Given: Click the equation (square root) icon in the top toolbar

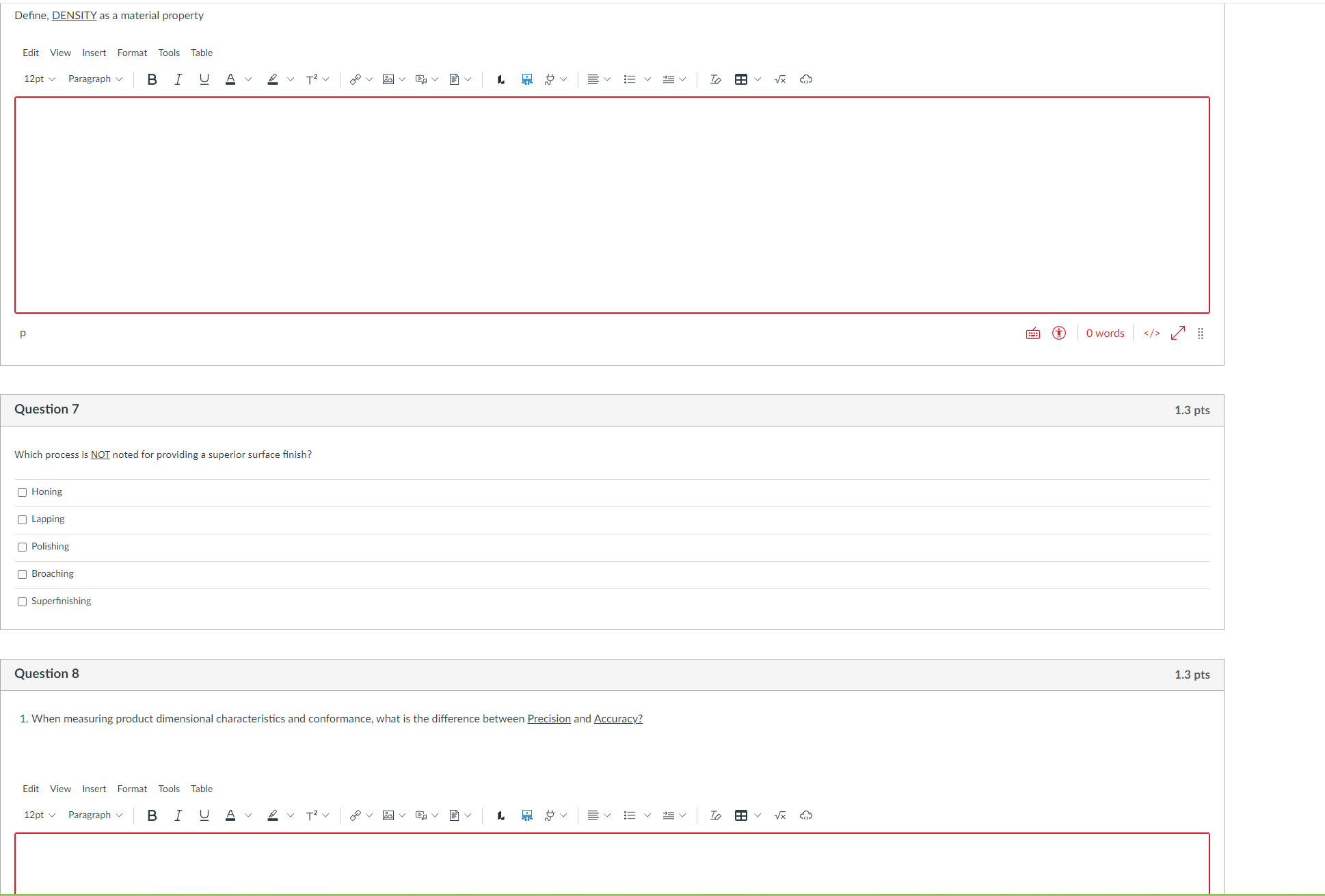Looking at the screenshot, I should pyautogui.click(x=780, y=79).
